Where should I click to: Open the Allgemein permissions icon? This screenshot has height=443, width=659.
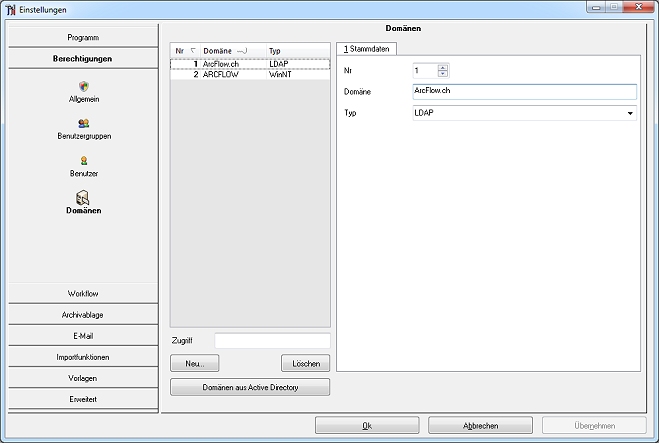click(x=84, y=87)
